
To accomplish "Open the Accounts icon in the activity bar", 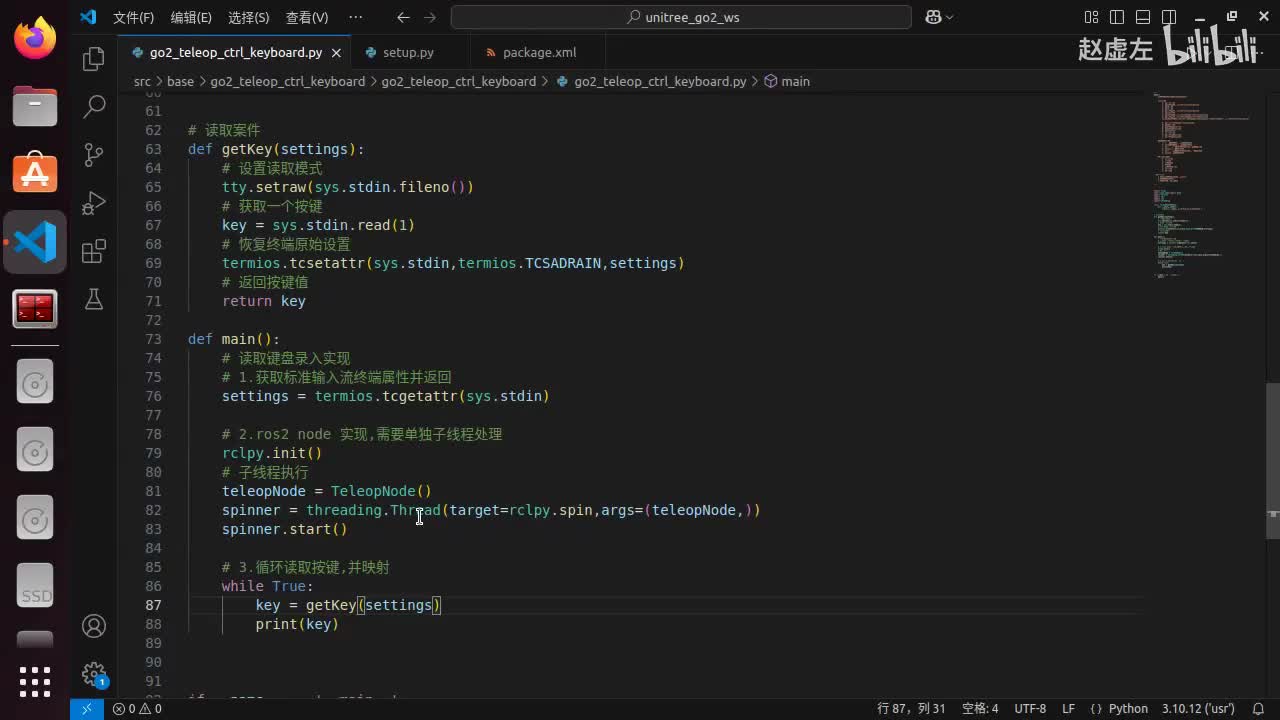I will 94,626.
